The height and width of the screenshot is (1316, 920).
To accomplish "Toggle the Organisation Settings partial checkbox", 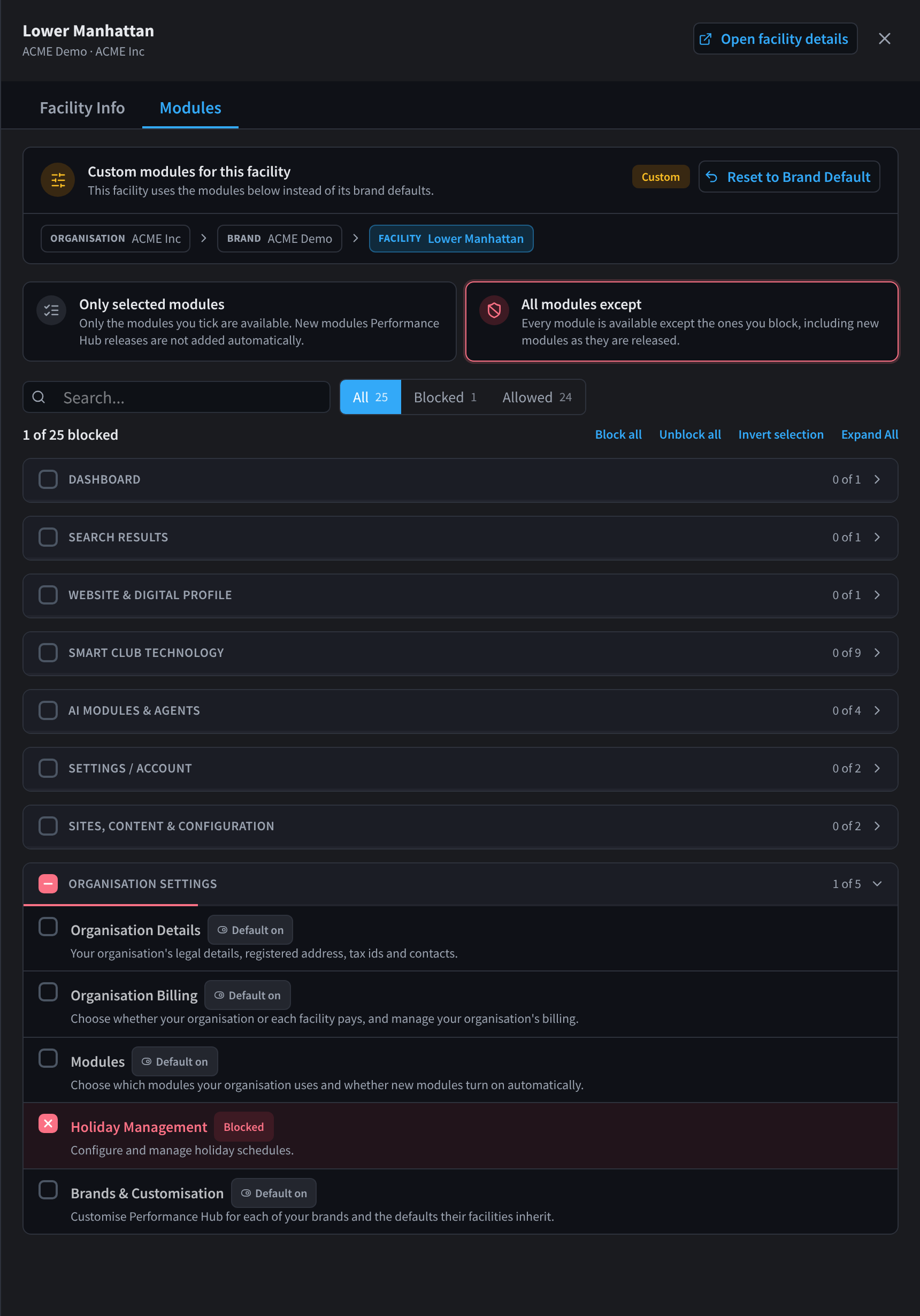I will (x=48, y=883).
